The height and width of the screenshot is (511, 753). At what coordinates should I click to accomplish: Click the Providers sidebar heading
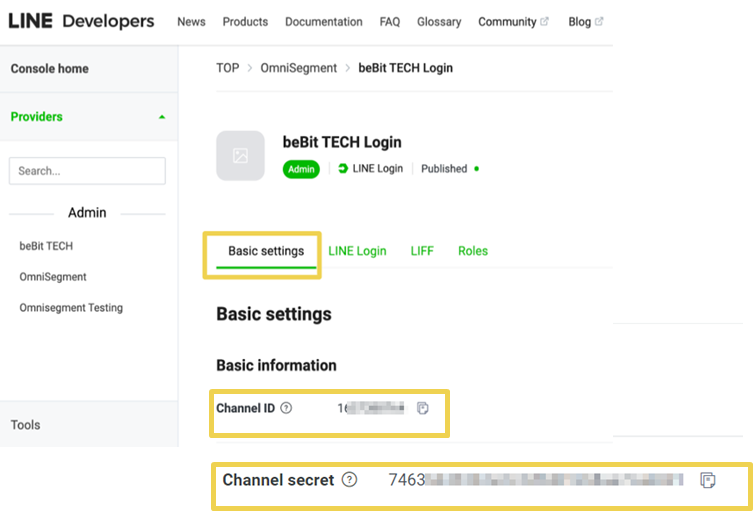point(36,117)
